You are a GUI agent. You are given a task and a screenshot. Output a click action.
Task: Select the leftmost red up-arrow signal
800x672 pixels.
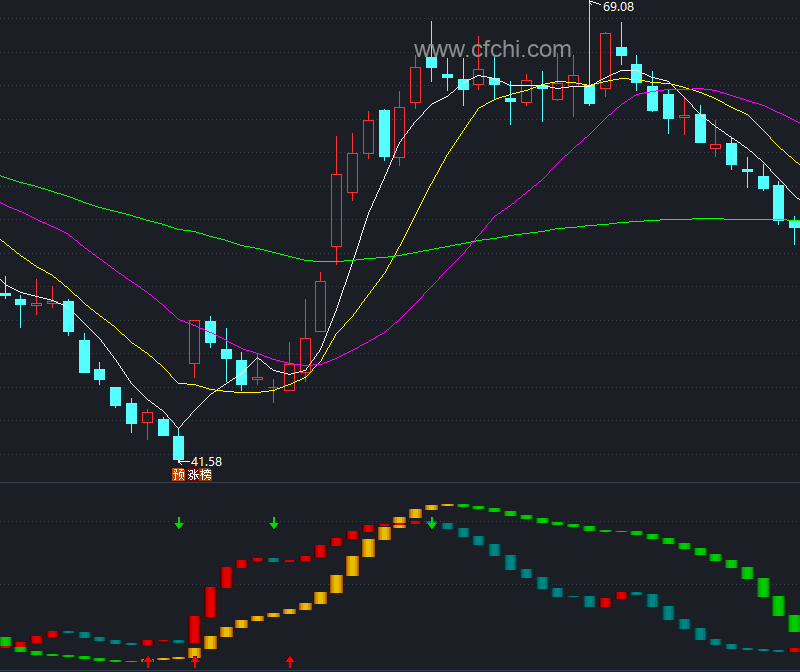(148, 662)
